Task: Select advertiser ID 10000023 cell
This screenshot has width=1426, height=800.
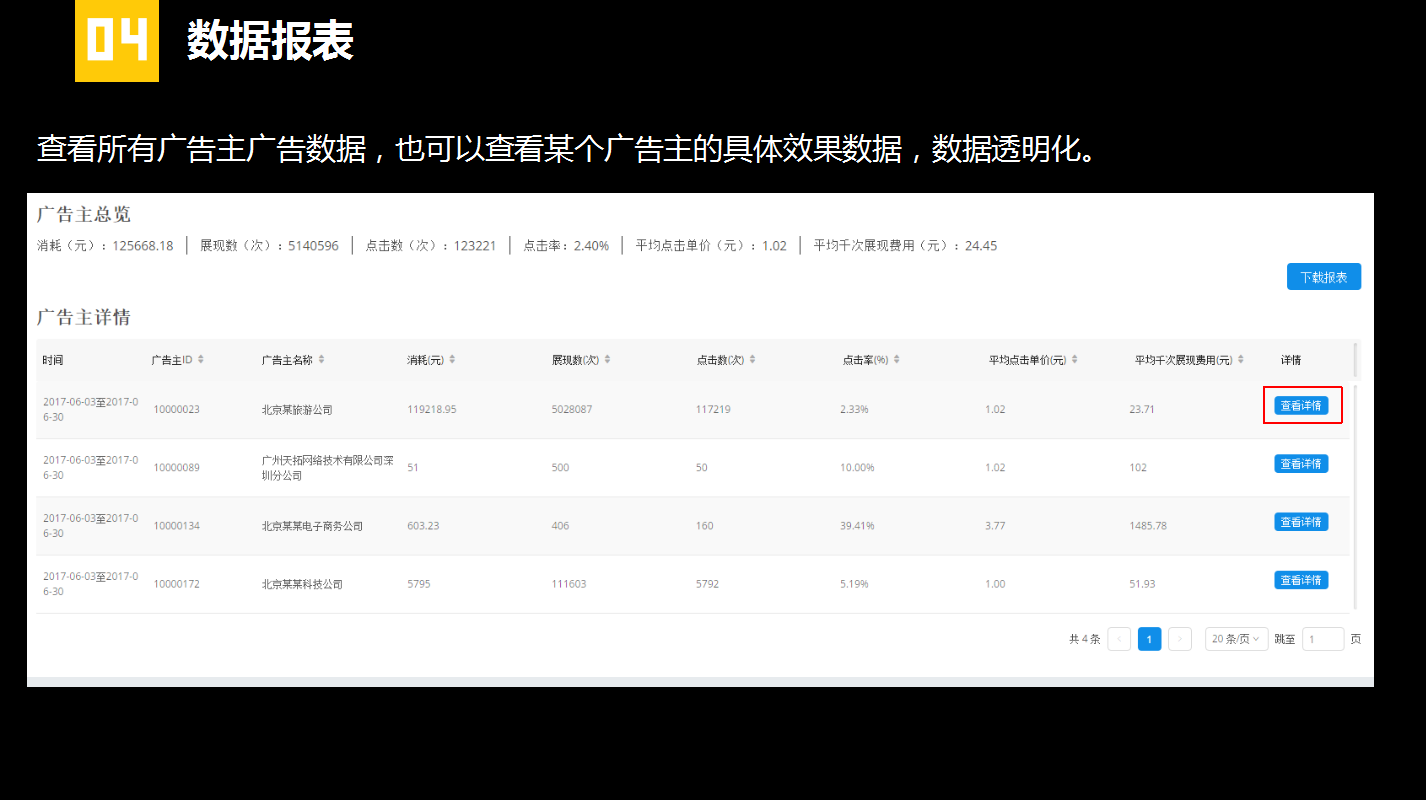Action: coord(177,409)
